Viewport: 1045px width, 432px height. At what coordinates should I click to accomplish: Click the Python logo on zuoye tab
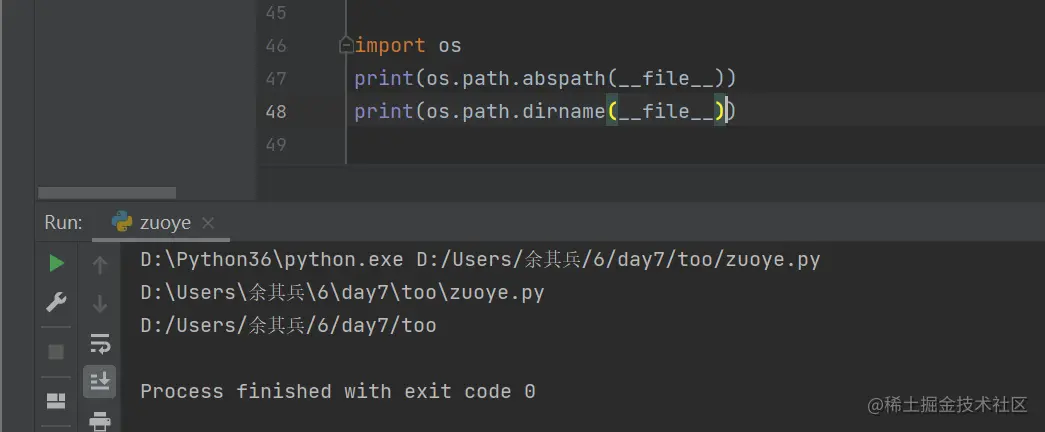[x=122, y=222]
